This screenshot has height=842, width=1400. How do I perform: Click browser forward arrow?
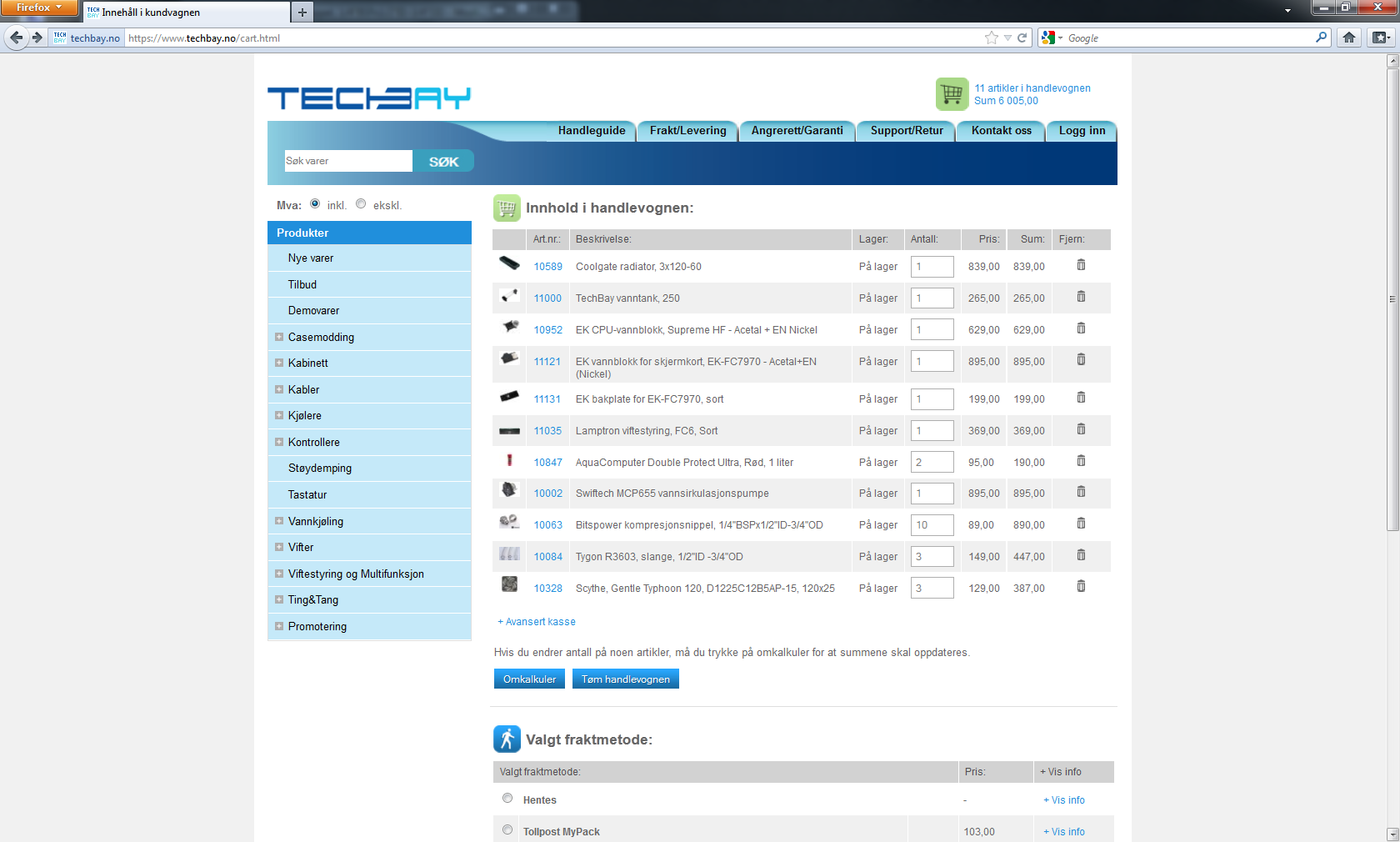pos(37,38)
